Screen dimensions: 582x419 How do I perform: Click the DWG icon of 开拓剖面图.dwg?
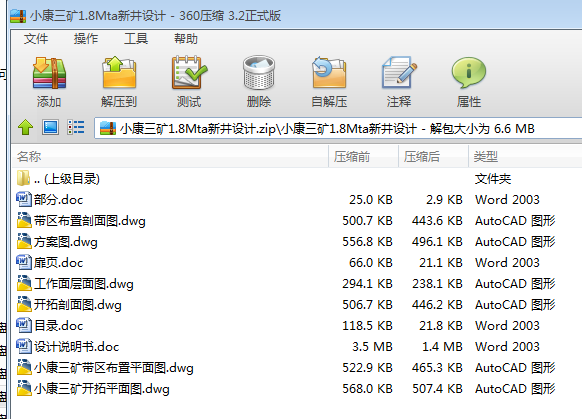pos(24,304)
